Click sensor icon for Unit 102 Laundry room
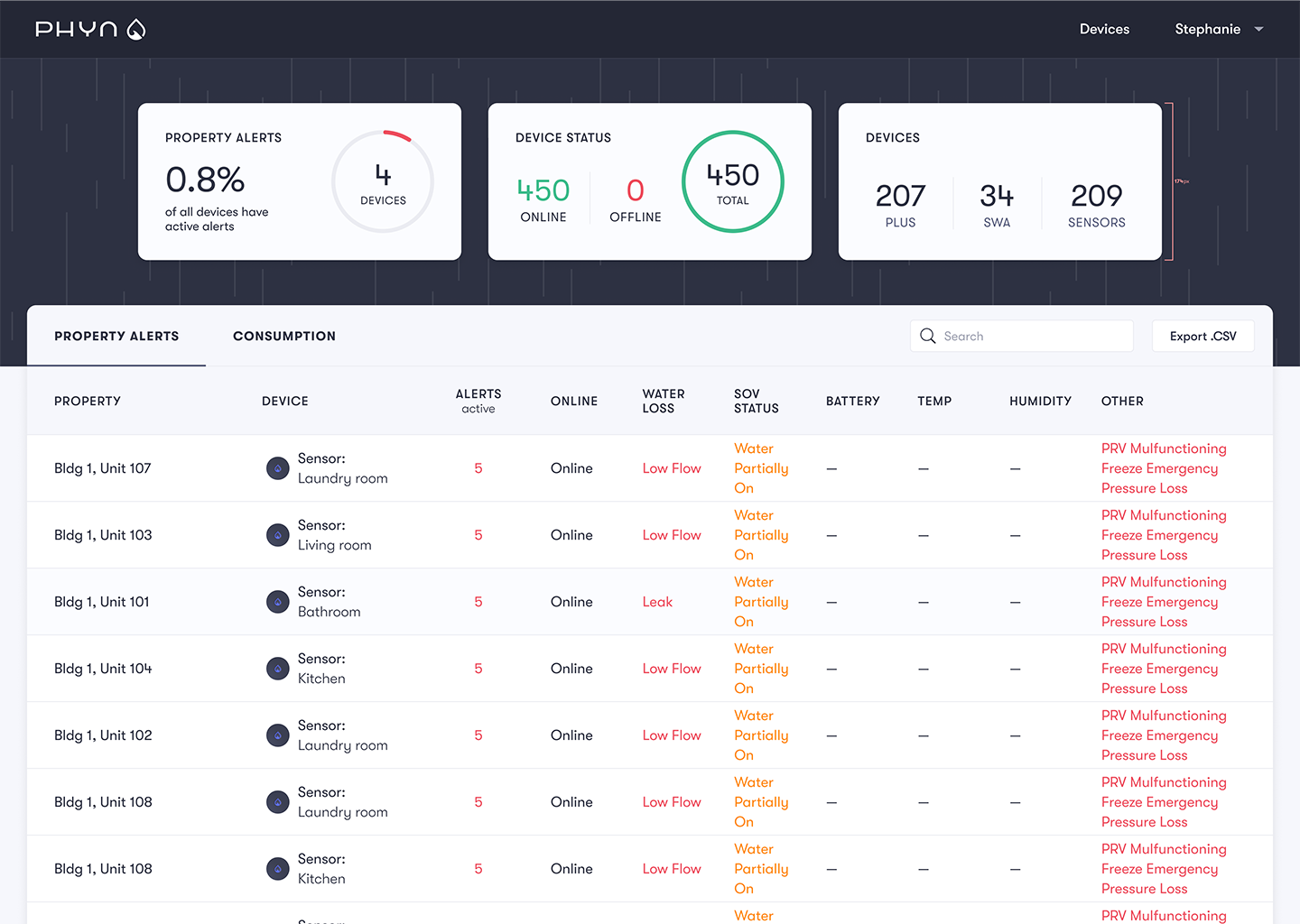The width and height of the screenshot is (1300, 924). [278, 735]
